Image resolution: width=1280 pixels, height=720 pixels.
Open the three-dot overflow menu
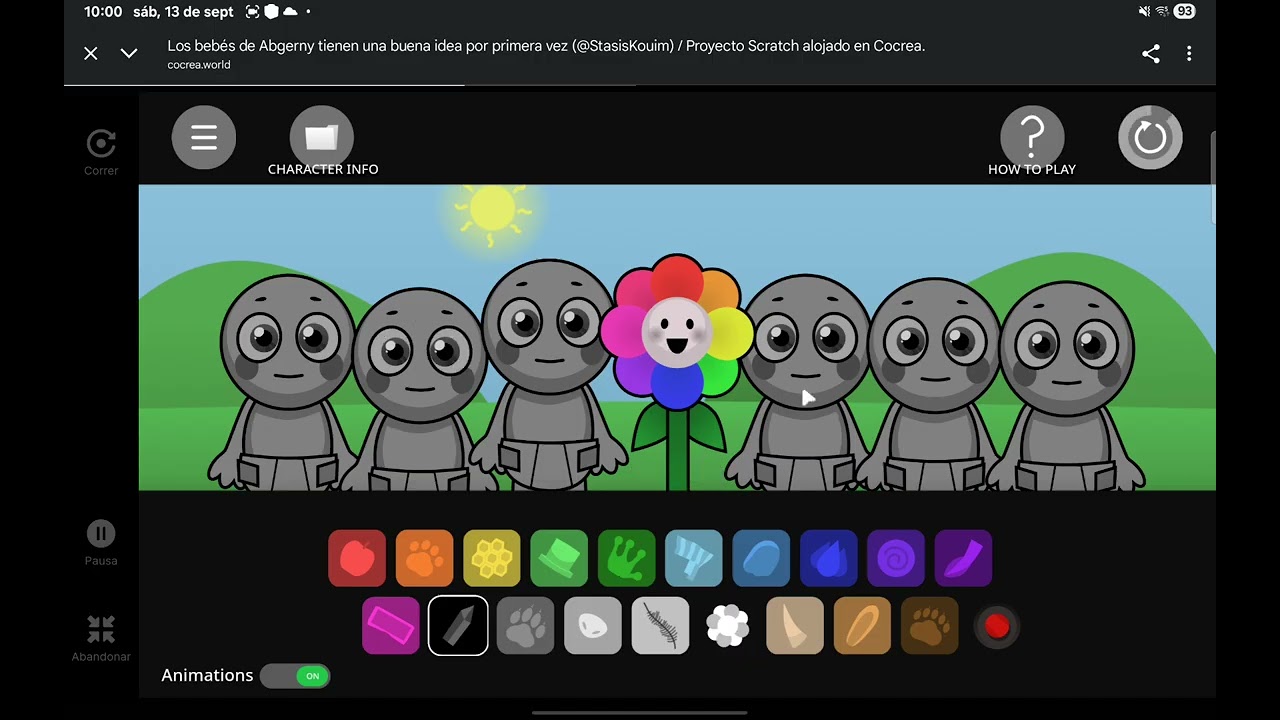coord(1189,54)
